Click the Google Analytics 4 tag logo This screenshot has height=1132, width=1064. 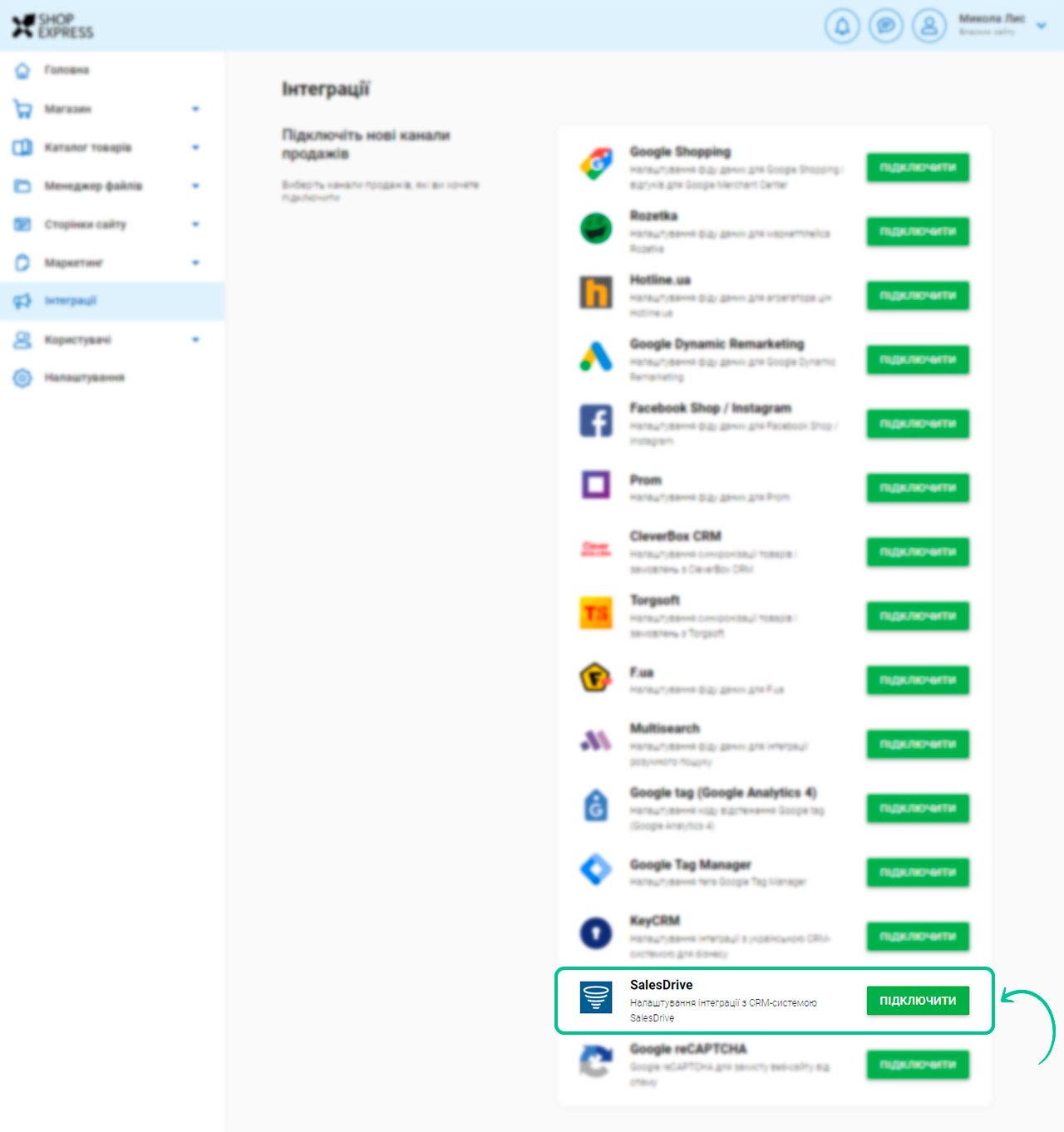[x=596, y=805]
